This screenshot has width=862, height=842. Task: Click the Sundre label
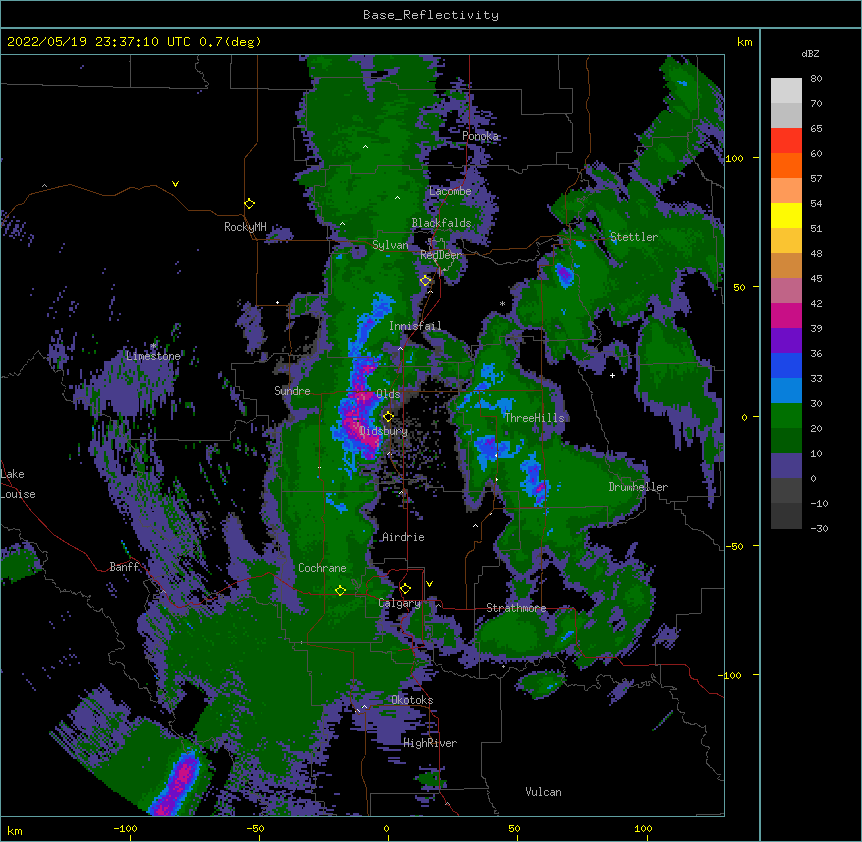click(x=292, y=391)
